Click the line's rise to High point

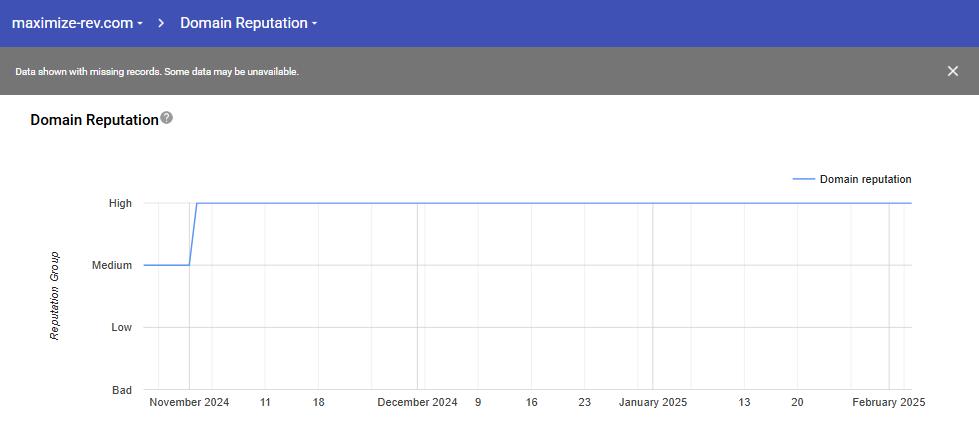[x=197, y=204]
